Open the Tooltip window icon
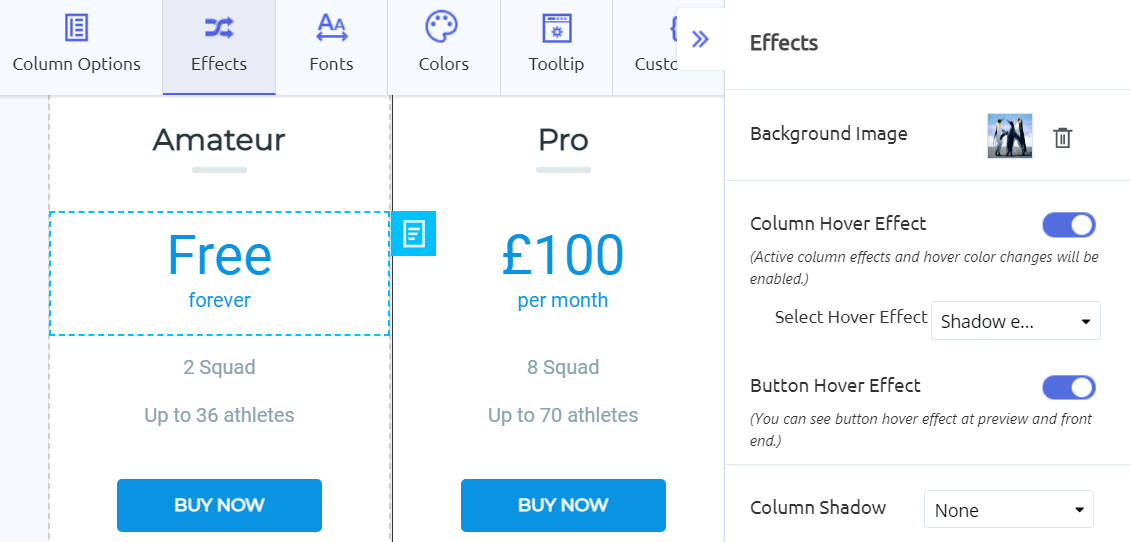 [x=556, y=29]
